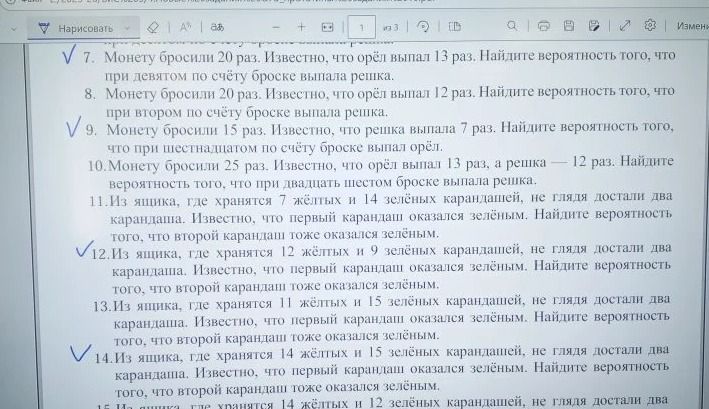Print the document using printer icon
The height and width of the screenshot is (409, 709).
click(x=544, y=26)
